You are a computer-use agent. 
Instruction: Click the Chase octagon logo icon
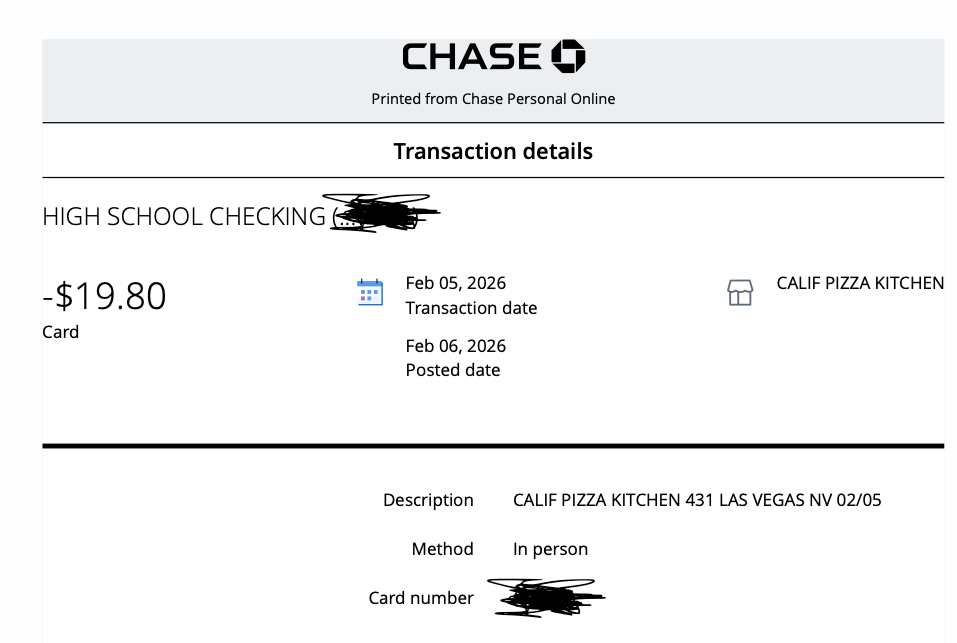click(x=568, y=57)
